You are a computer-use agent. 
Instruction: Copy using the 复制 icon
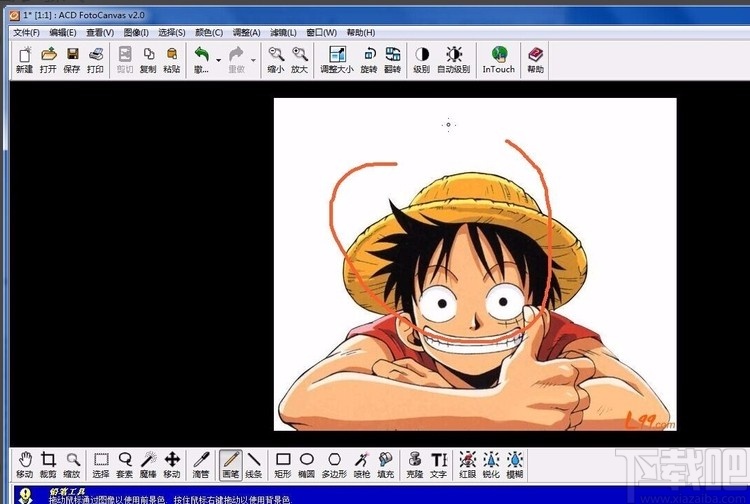(148, 60)
